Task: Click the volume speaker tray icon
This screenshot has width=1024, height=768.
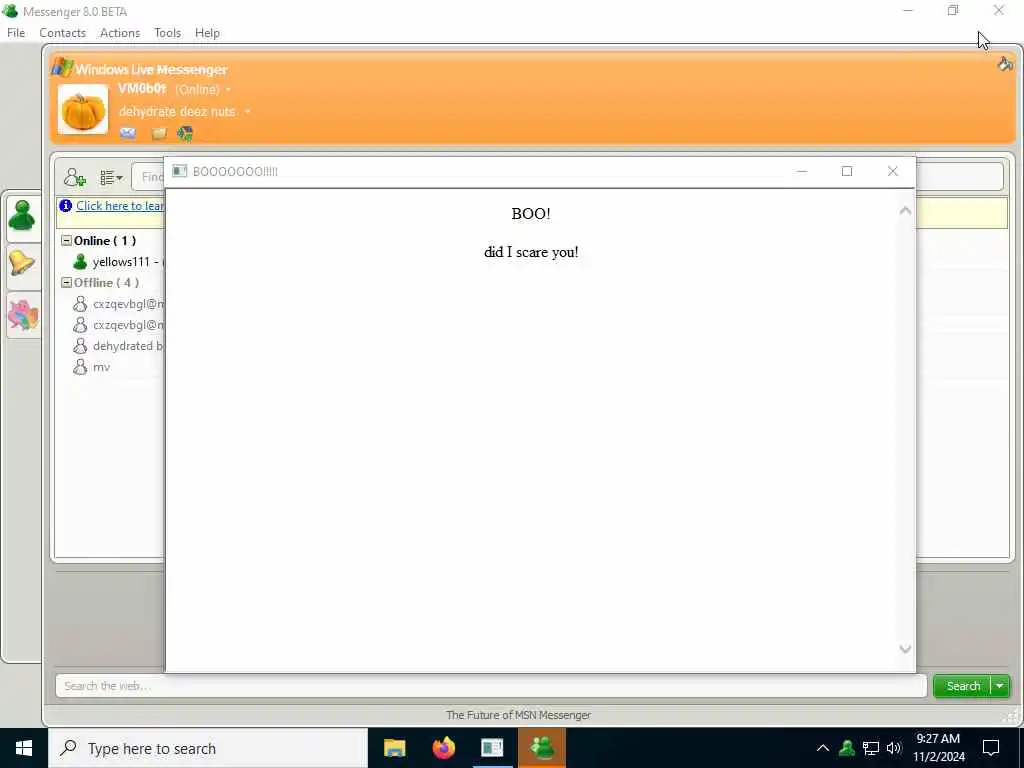Action: pyautogui.click(x=893, y=748)
